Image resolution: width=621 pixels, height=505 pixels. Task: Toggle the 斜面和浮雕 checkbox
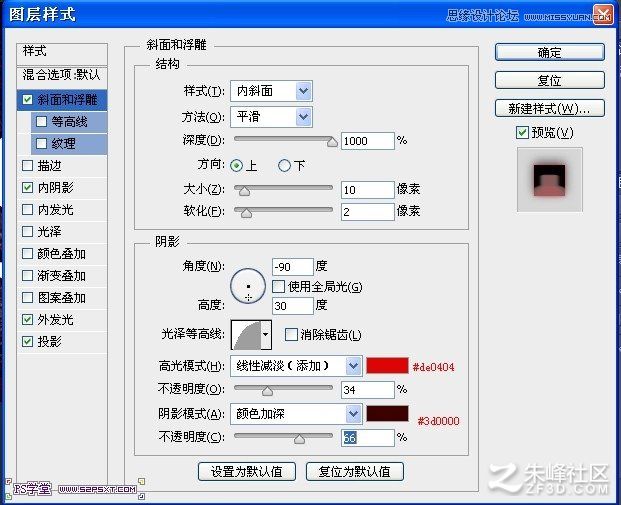27,99
